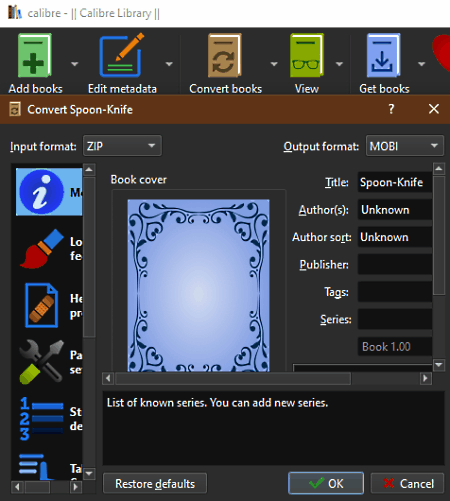
Task: Click metadata panel horizontal scroll right arrow
Action: pyautogui.click(x=425, y=378)
